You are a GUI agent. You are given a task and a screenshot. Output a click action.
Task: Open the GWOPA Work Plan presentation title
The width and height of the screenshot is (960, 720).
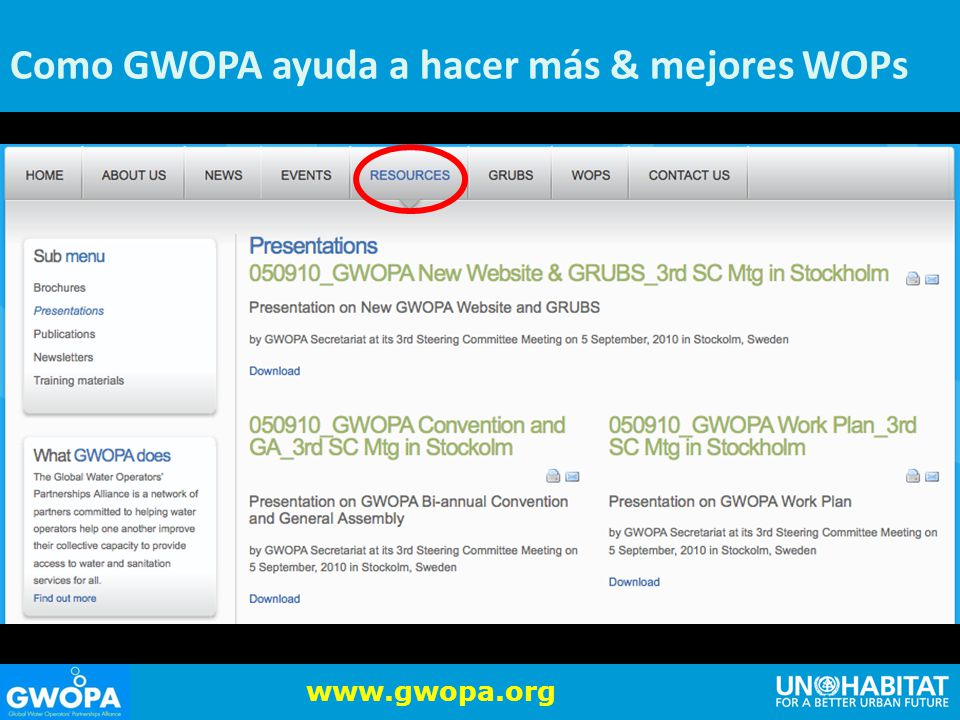pyautogui.click(x=762, y=436)
